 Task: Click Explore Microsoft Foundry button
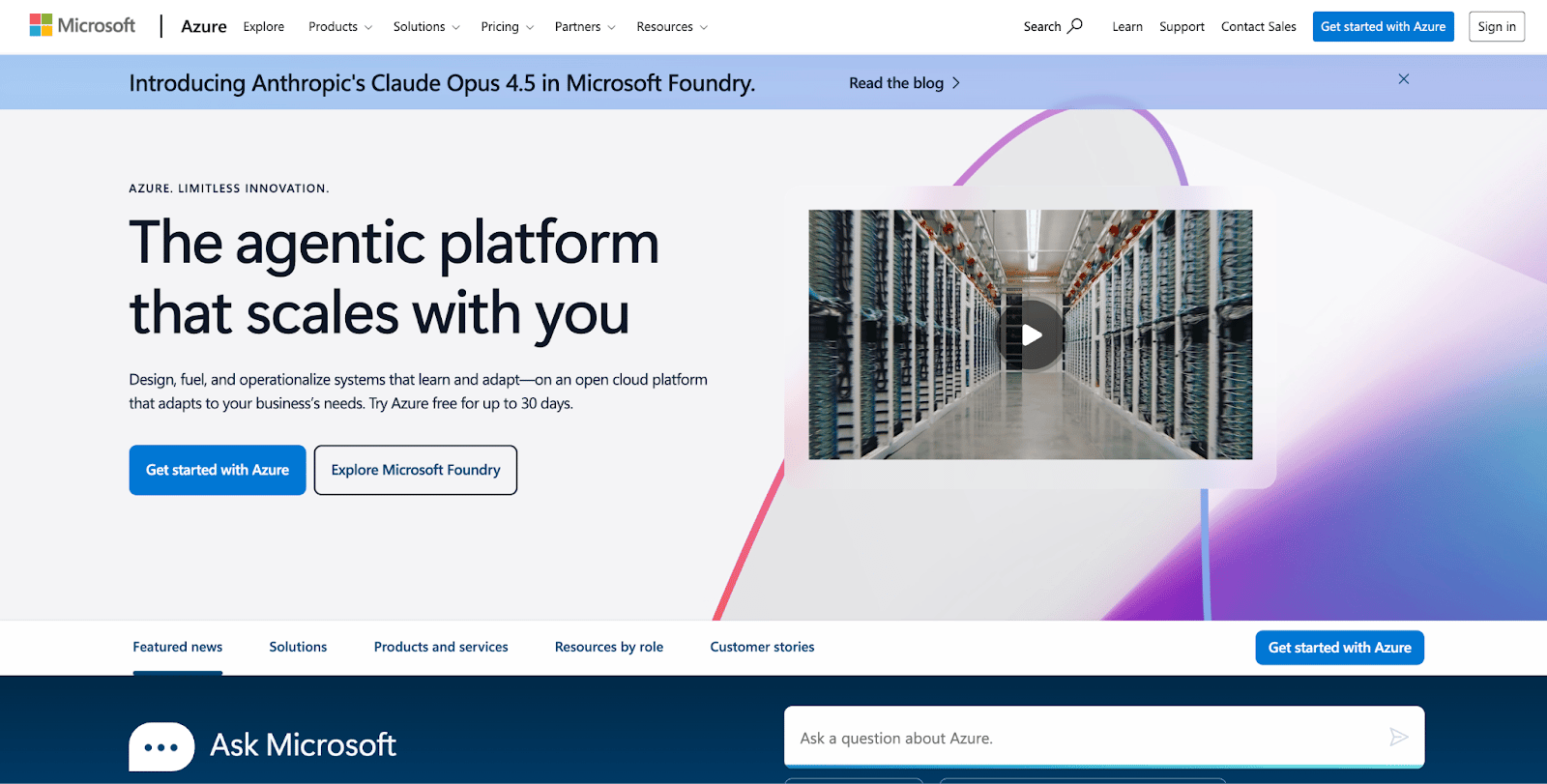pyautogui.click(x=416, y=470)
